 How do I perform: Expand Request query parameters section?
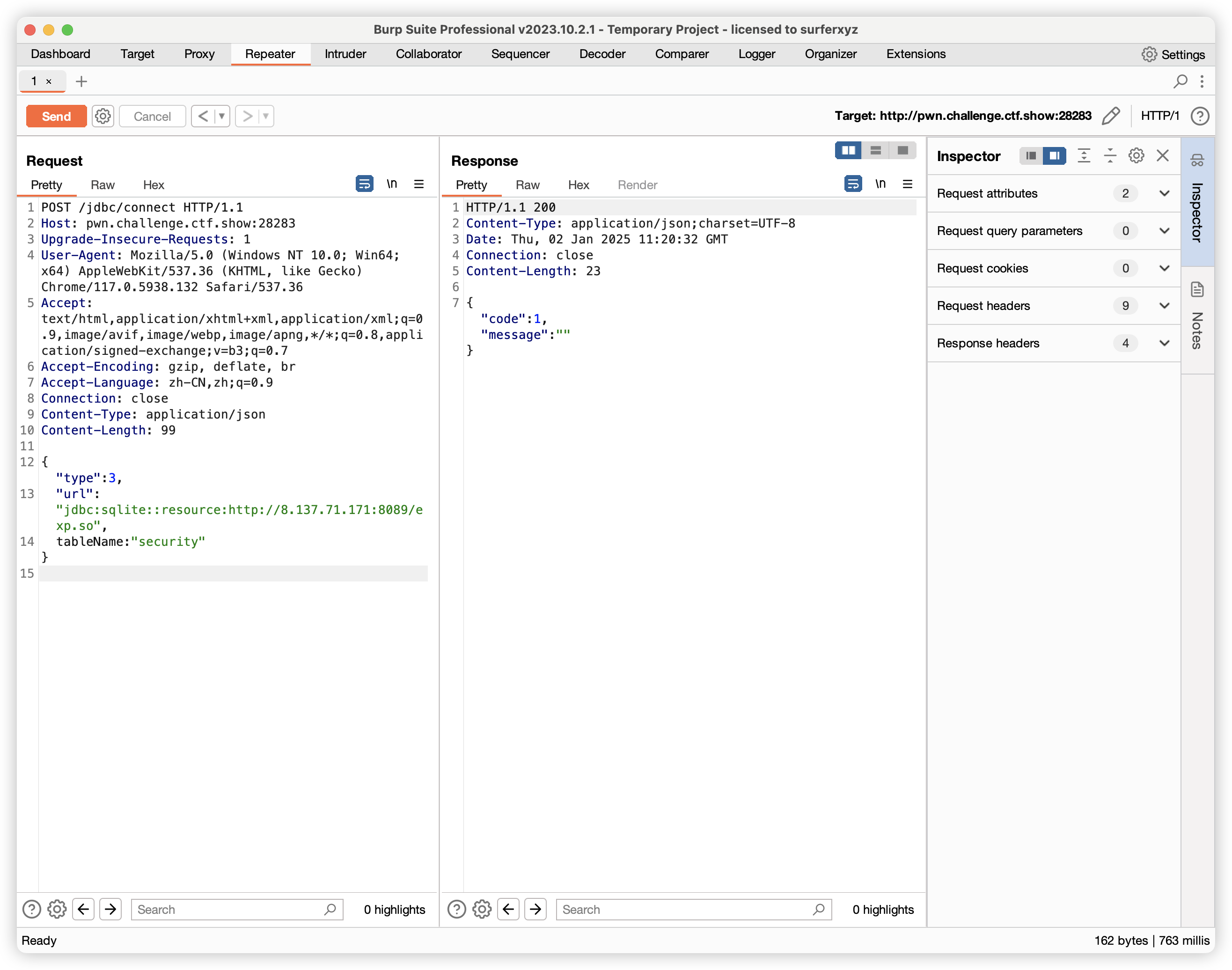tap(1054, 231)
